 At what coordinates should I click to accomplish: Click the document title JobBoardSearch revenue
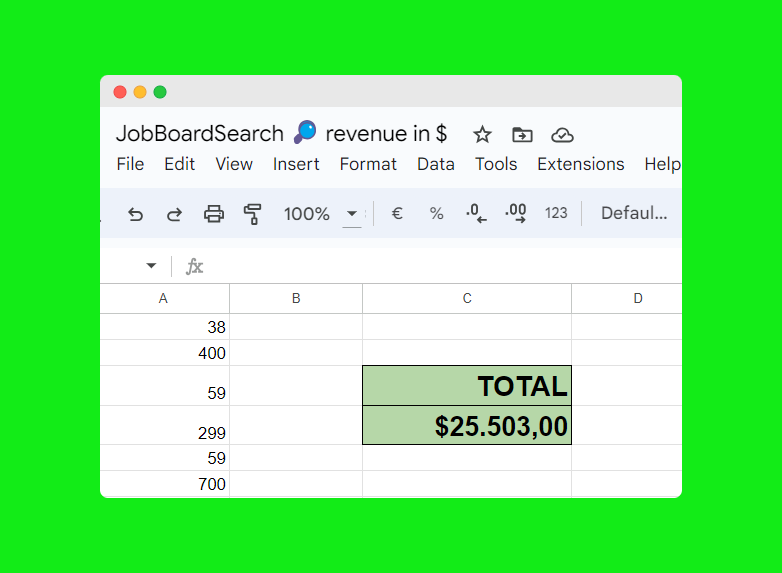pyautogui.click(x=281, y=133)
